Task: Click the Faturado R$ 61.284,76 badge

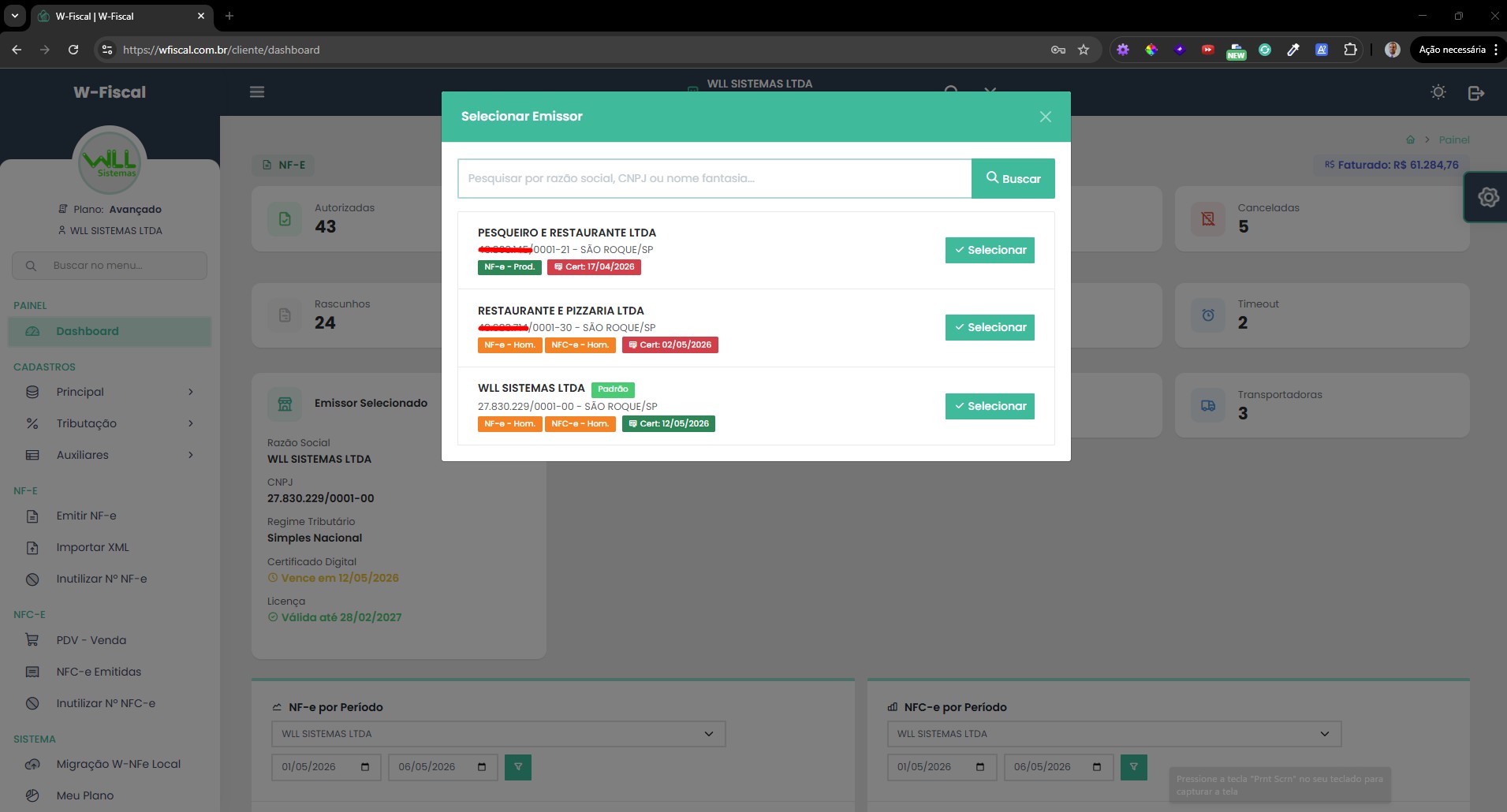Action: [x=1392, y=165]
